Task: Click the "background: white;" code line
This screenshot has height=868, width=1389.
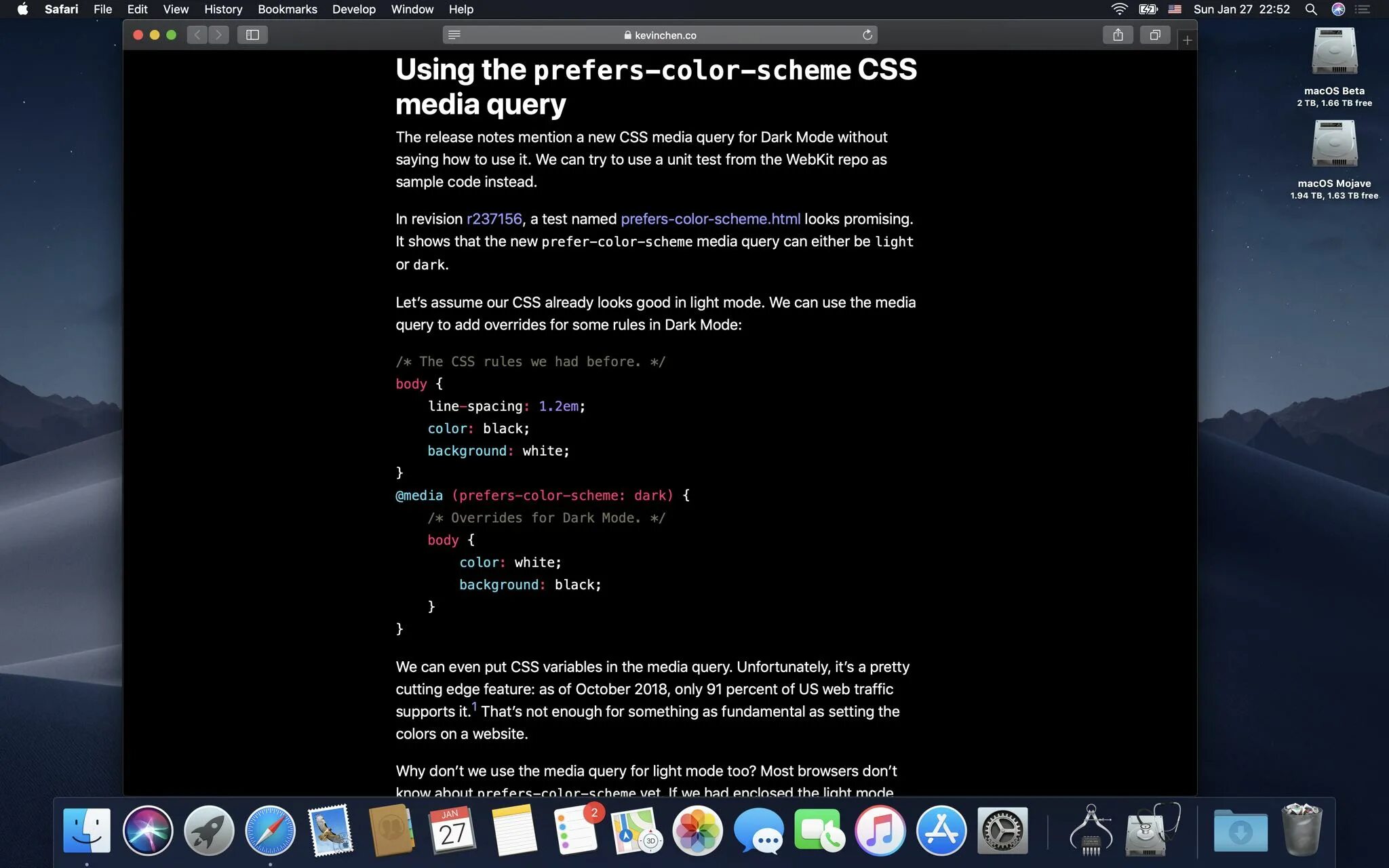Action: (x=498, y=451)
